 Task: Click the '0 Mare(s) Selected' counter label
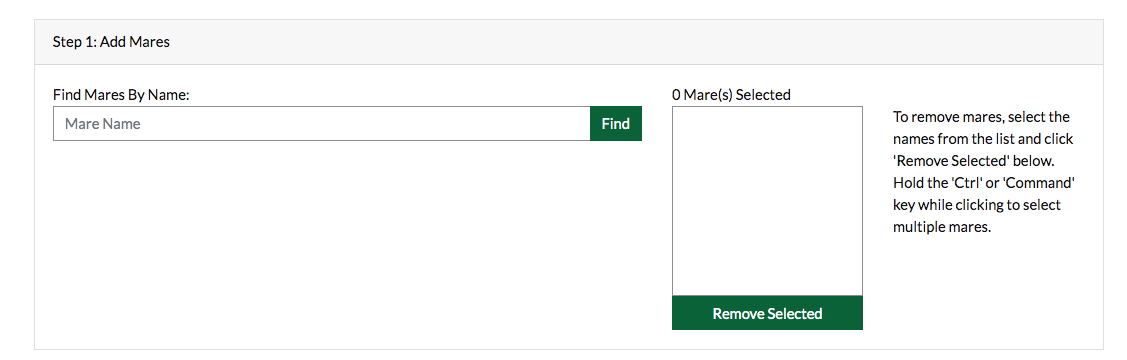coord(731,94)
